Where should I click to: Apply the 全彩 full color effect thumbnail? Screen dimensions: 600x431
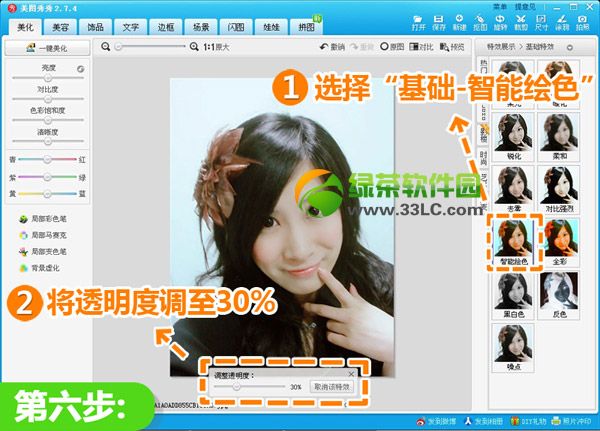pyautogui.click(x=559, y=242)
